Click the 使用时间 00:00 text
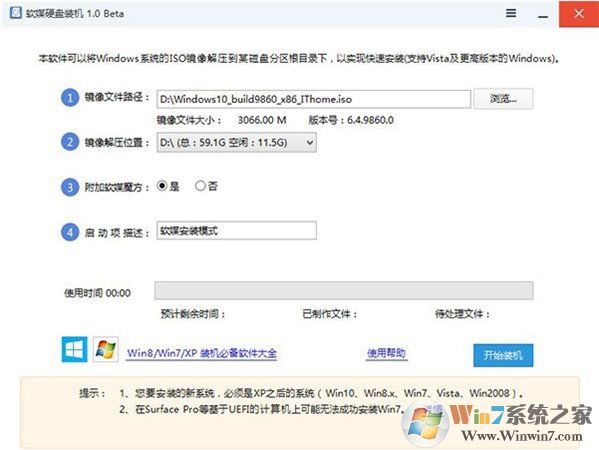Image resolution: width=599 pixels, height=450 pixels. pos(97,293)
